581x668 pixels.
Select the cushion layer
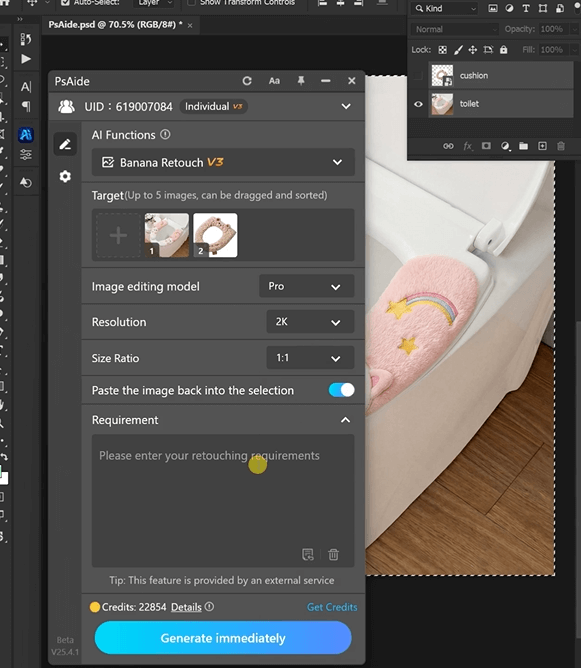(500, 75)
